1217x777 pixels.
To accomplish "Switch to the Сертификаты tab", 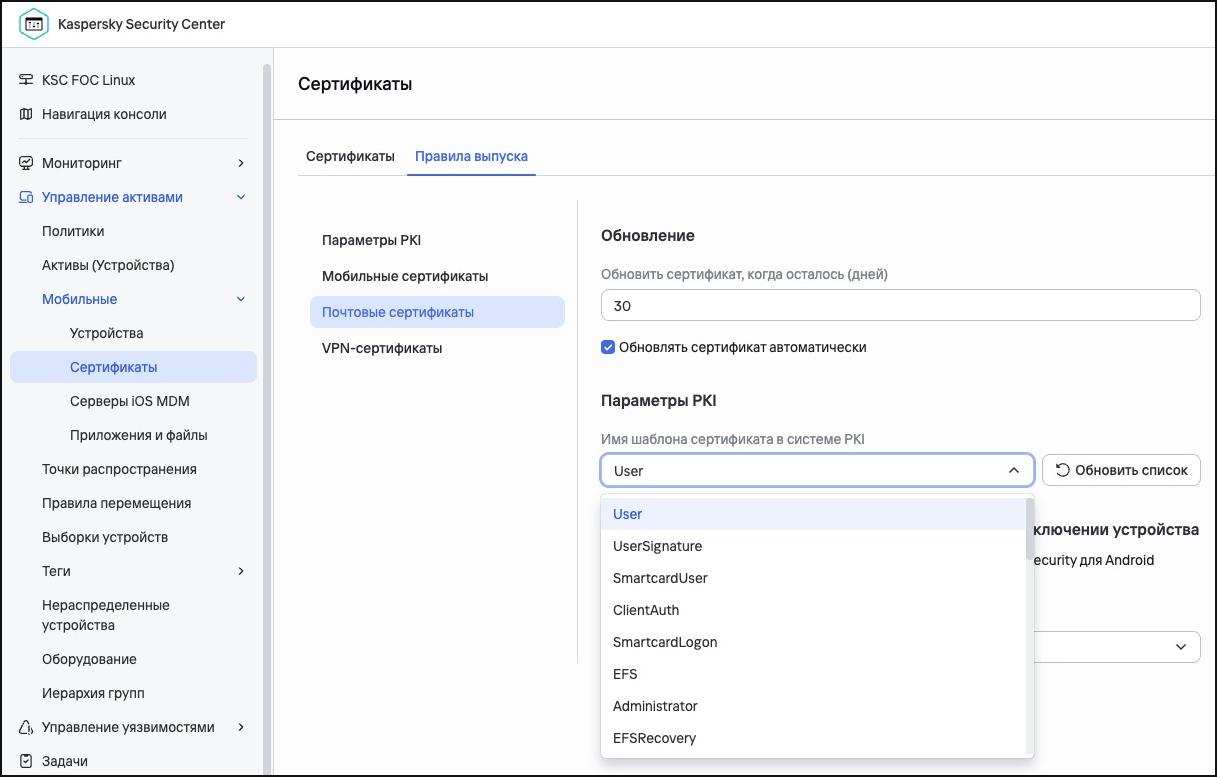I will [x=350, y=156].
